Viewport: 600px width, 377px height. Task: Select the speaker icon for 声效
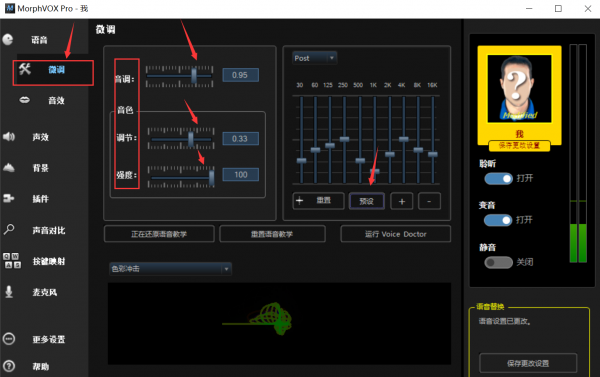(x=9, y=137)
